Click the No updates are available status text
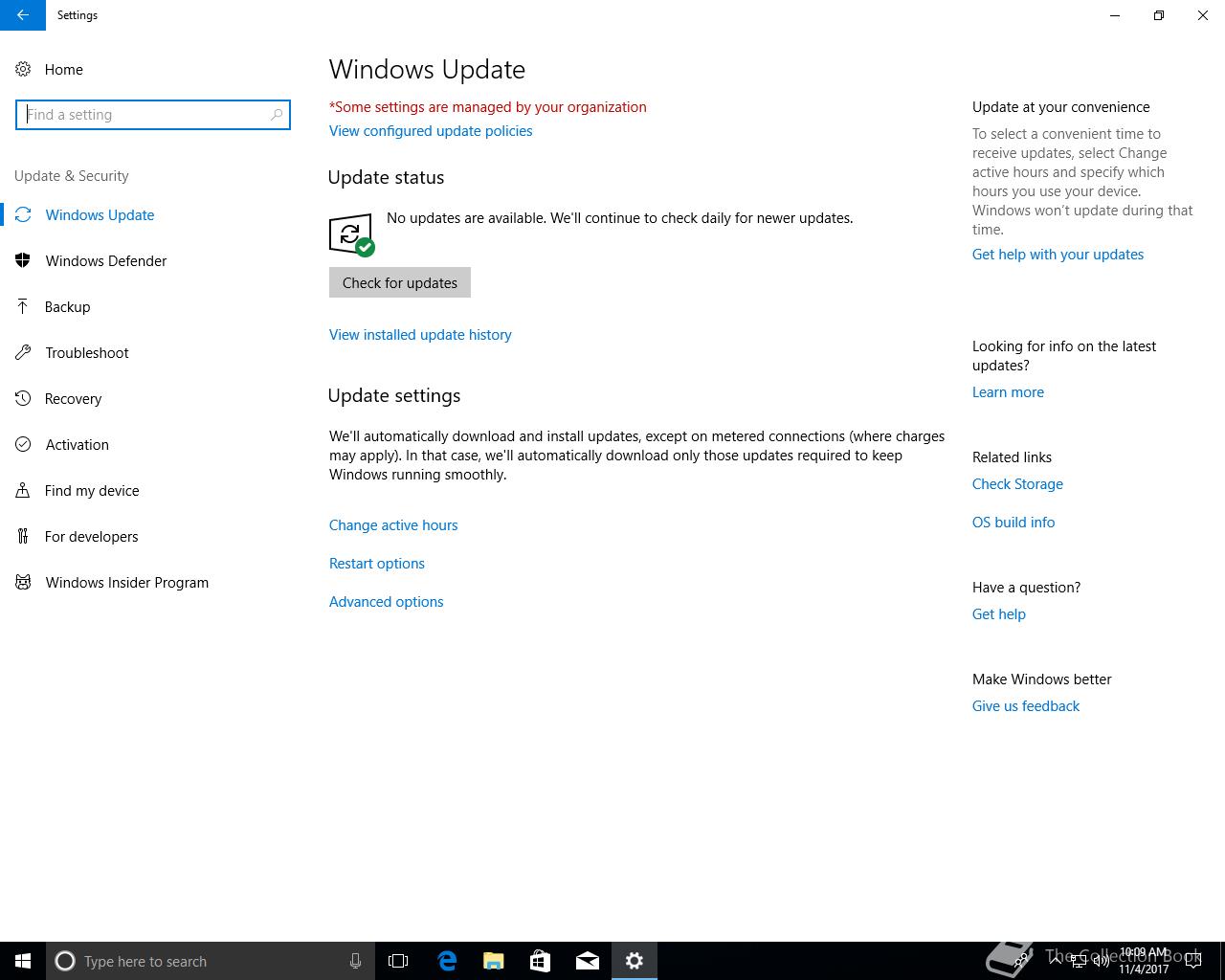Viewport: 1225px width, 980px height. [x=620, y=218]
